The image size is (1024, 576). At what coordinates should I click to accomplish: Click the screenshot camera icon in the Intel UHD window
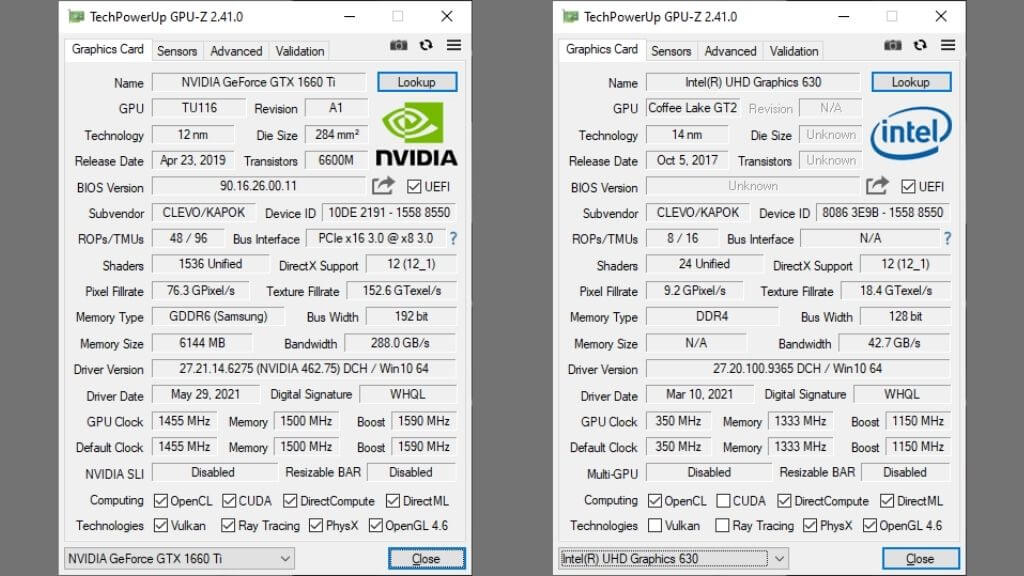tap(893, 45)
